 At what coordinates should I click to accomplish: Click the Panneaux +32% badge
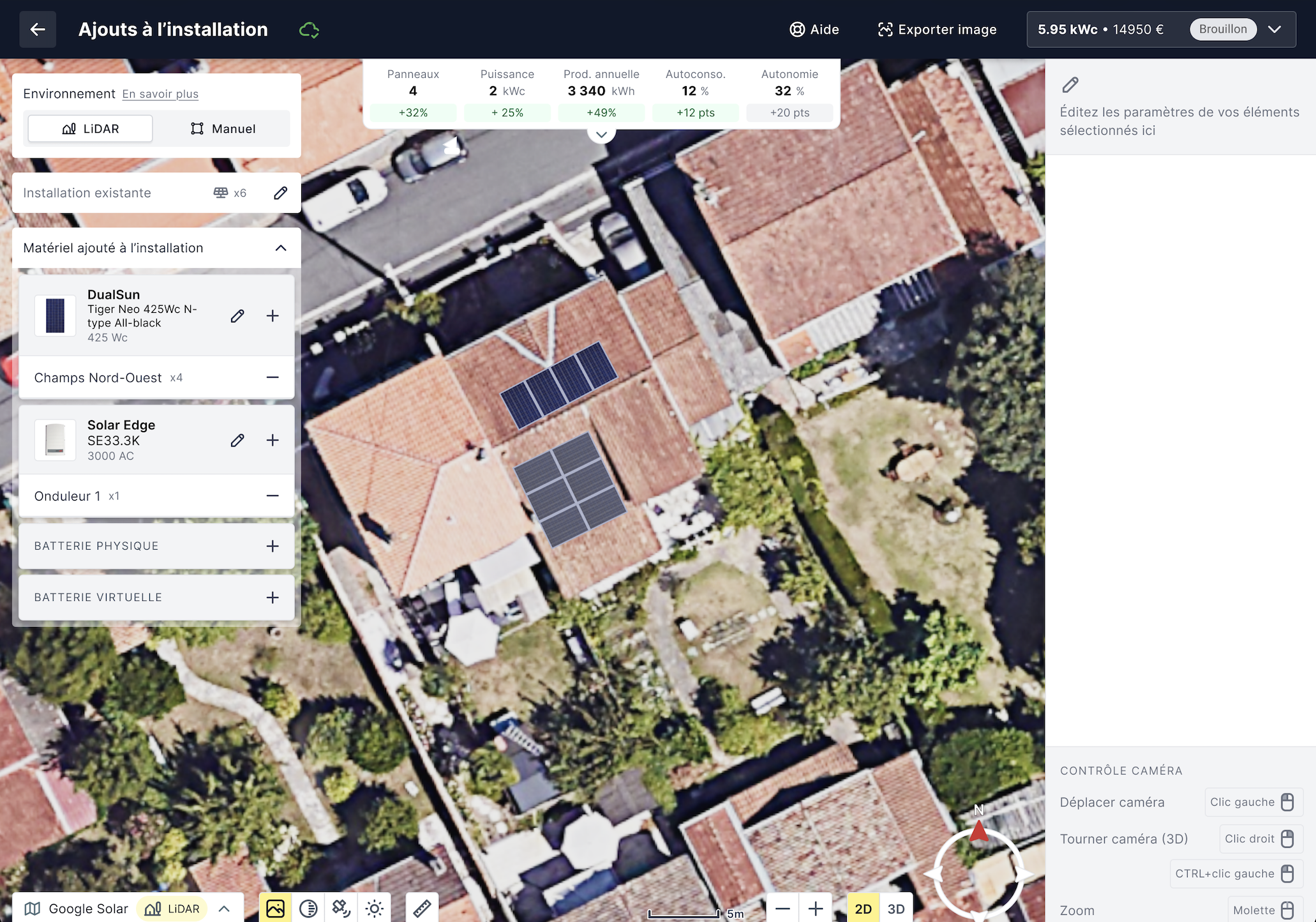(413, 112)
